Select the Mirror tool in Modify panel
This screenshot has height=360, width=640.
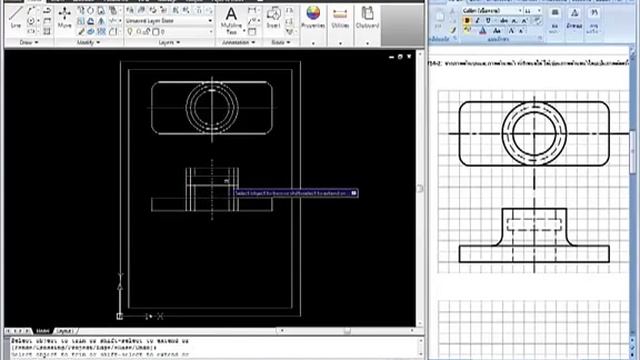101,21
